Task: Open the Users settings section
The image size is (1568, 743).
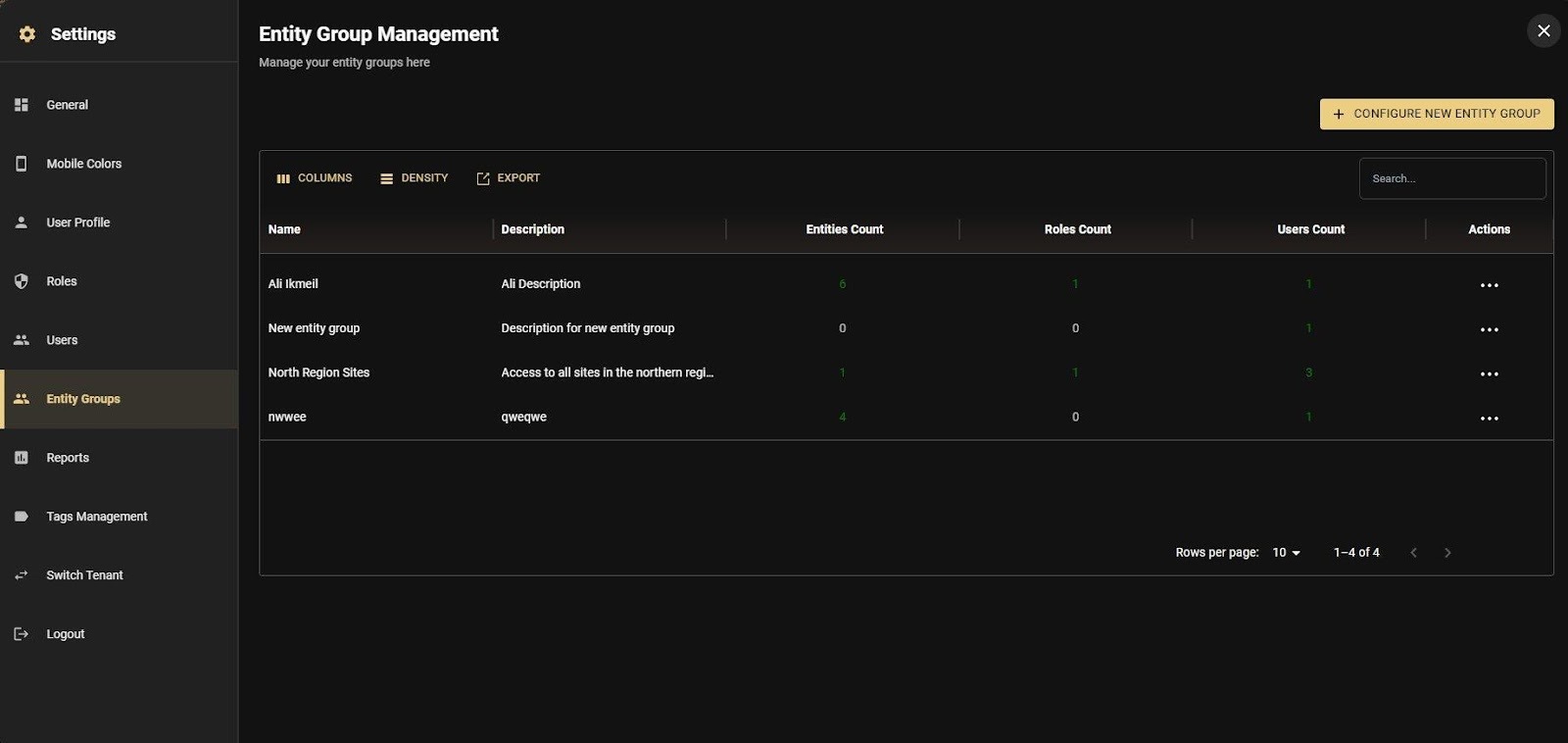Action: (62, 340)
